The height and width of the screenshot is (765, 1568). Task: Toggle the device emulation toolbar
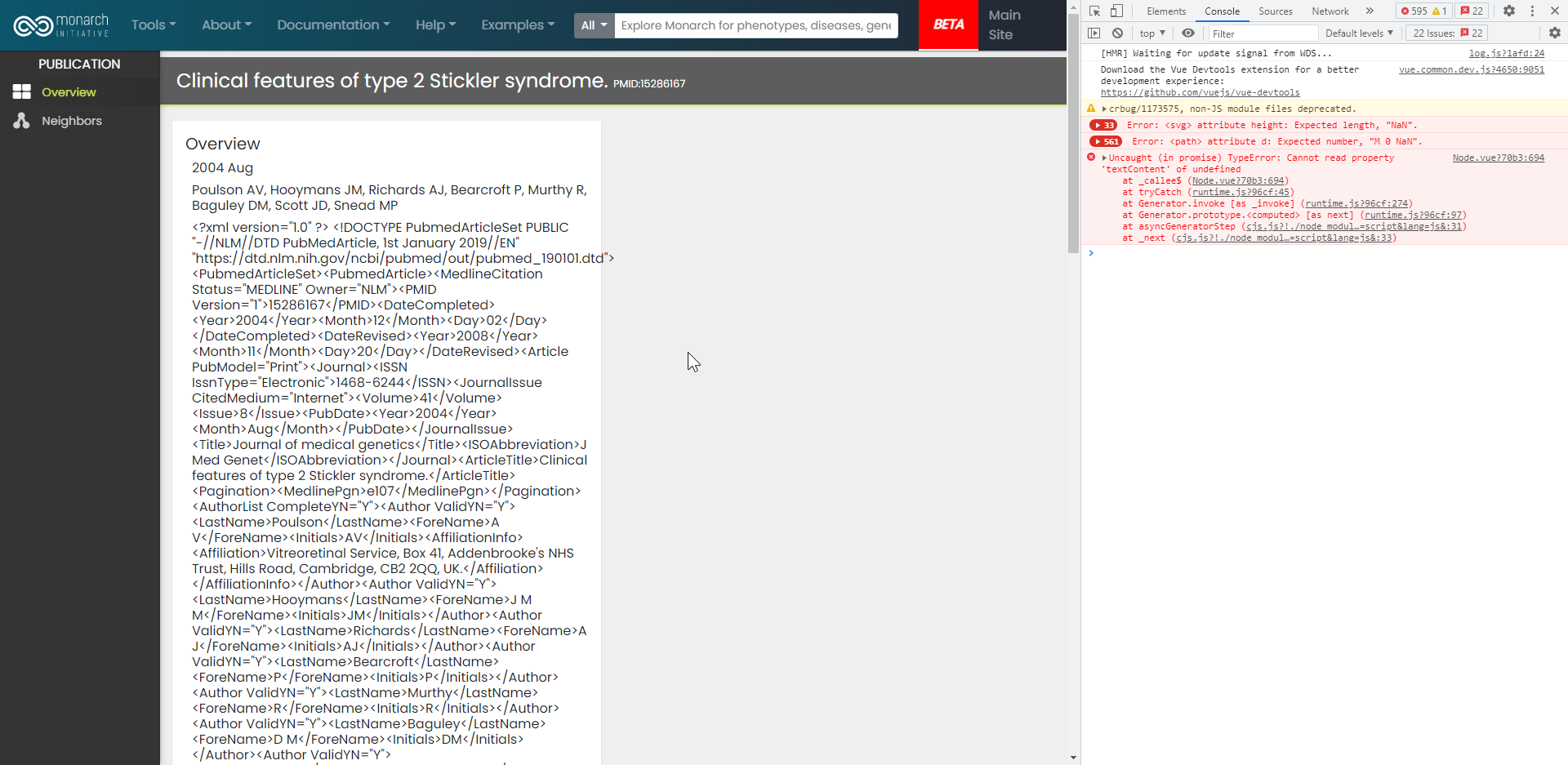(x=1118, y=11)
